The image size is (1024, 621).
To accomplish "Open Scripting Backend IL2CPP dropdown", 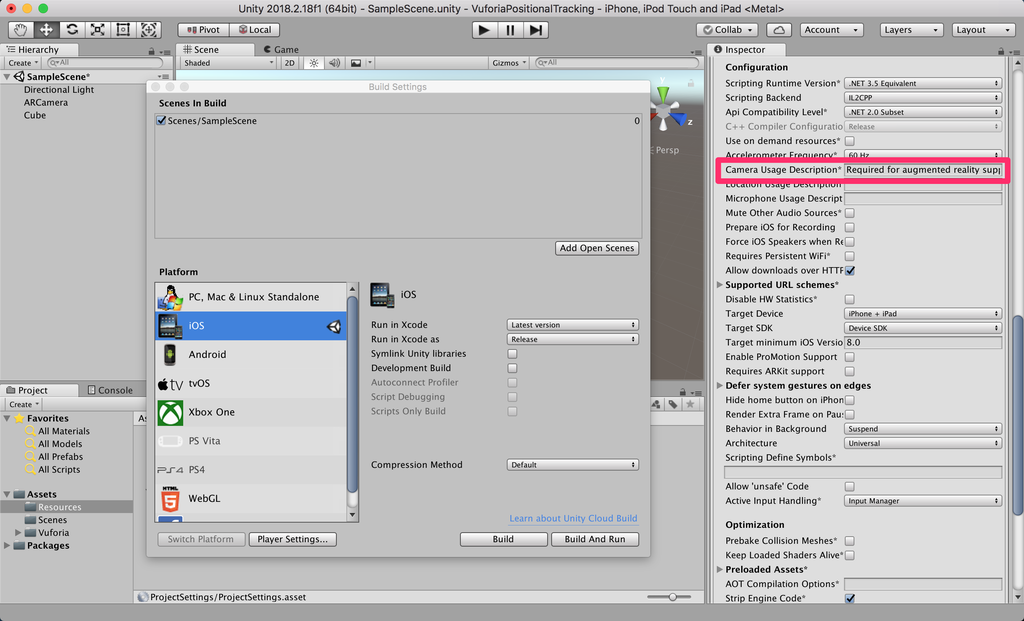I will point(923,97).
